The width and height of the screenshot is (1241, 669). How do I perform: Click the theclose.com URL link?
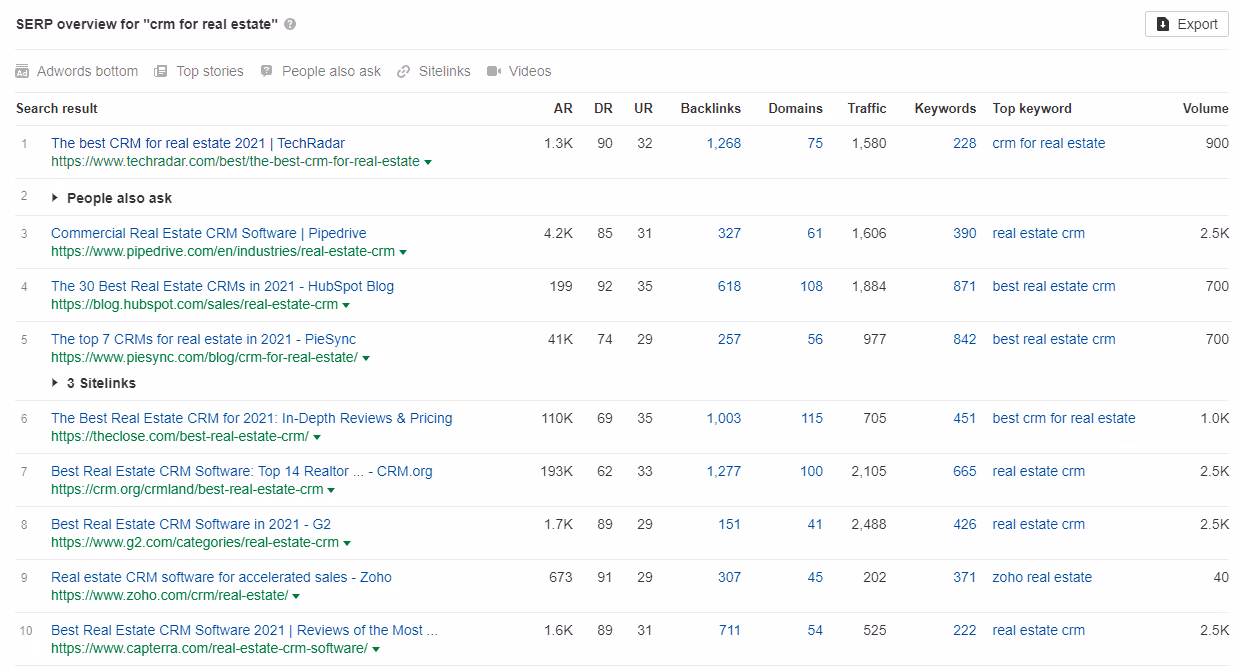pyautogui.click(x=180, y=437)
